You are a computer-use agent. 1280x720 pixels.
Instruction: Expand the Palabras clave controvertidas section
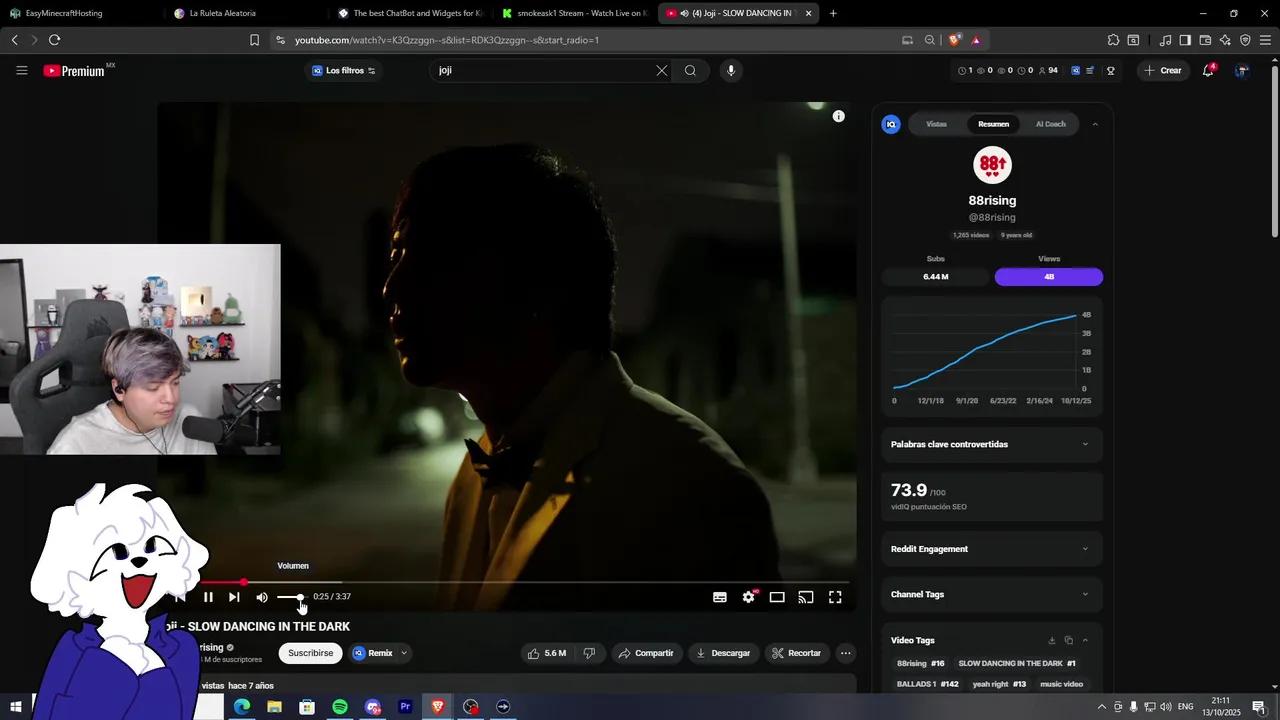tap(1085, 444)
